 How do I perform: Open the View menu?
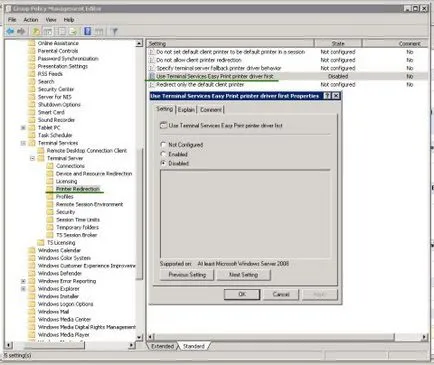(x=51, y=20)
